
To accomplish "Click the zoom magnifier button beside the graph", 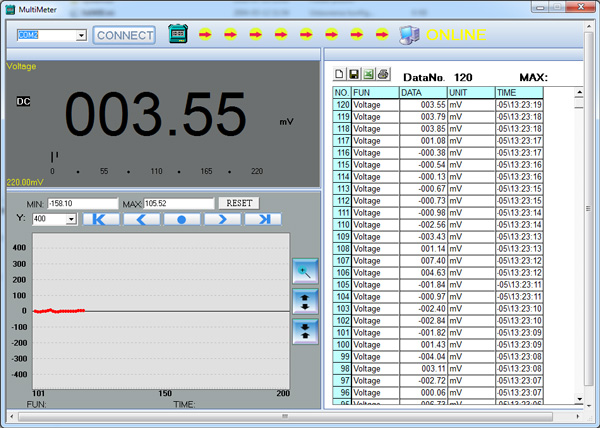I will point(304,270).
